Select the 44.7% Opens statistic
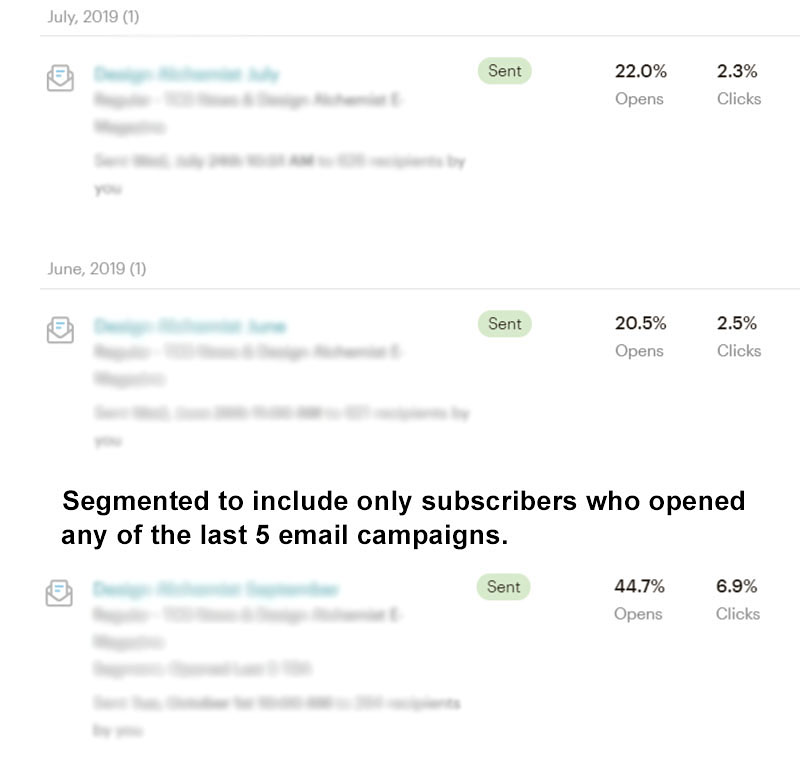Image resolution: width=800 pixels, height=762 pixels. pyautogui.click(x=639, y=599)
